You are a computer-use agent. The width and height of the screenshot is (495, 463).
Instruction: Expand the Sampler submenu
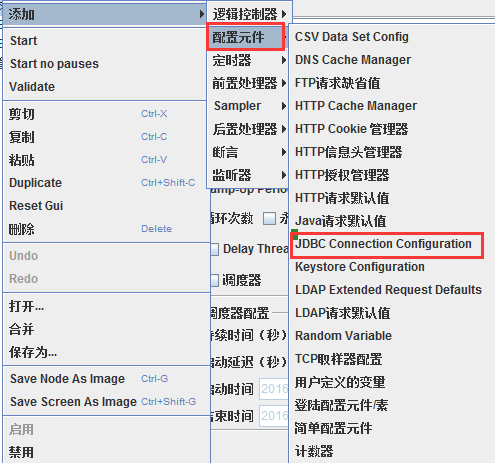pos(247,106)
